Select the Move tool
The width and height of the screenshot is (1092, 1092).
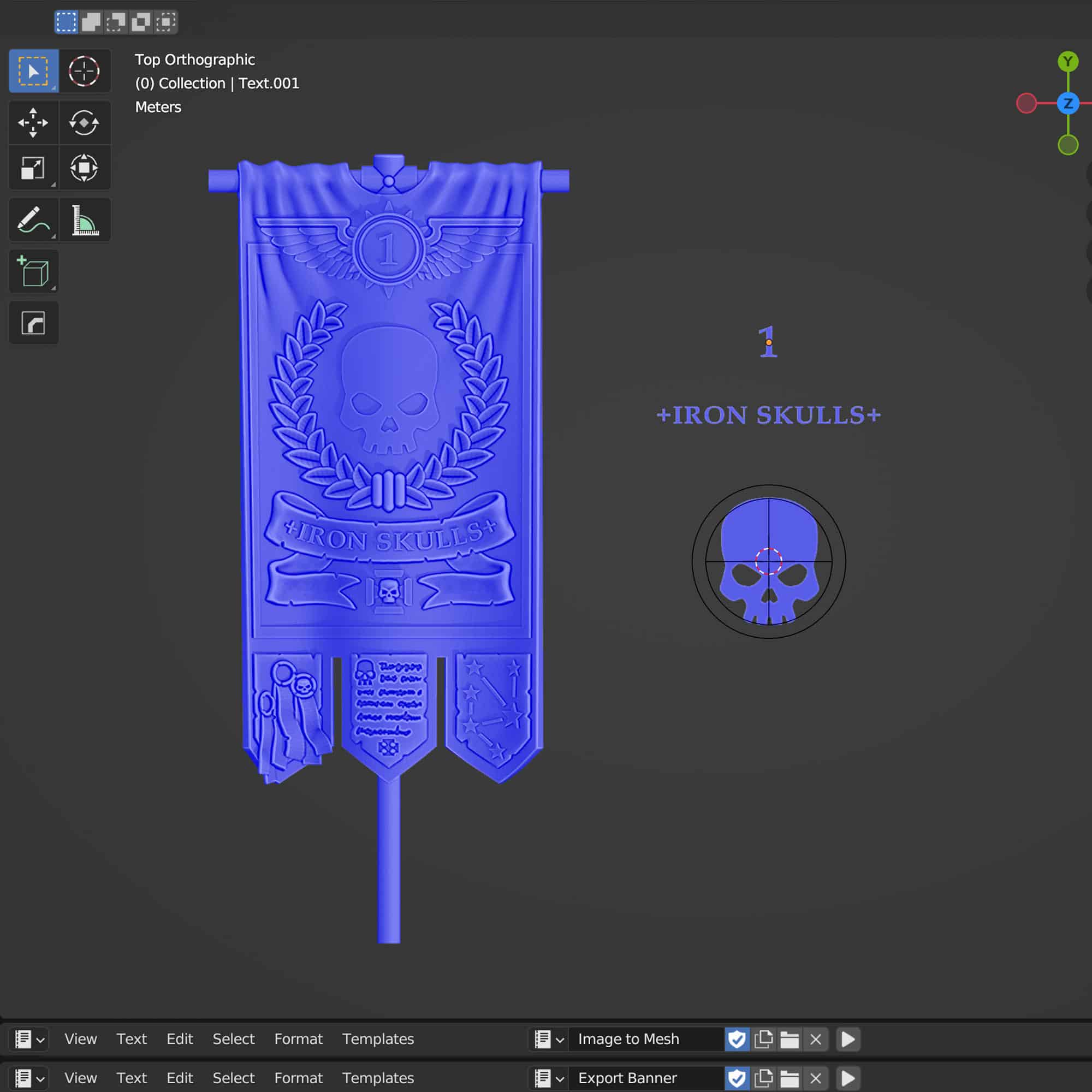click(x=33, y=123)
